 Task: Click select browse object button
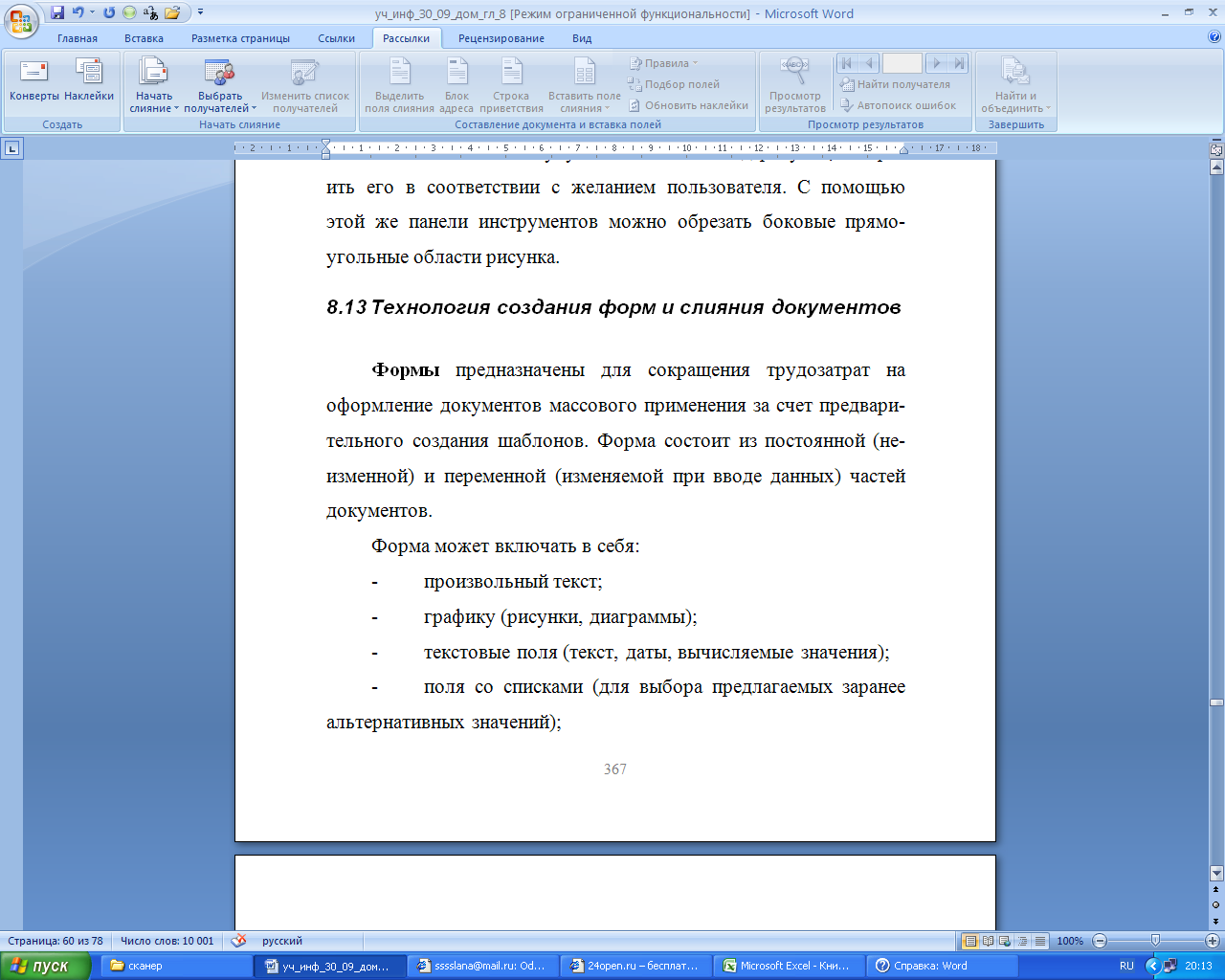(1216, 904)
